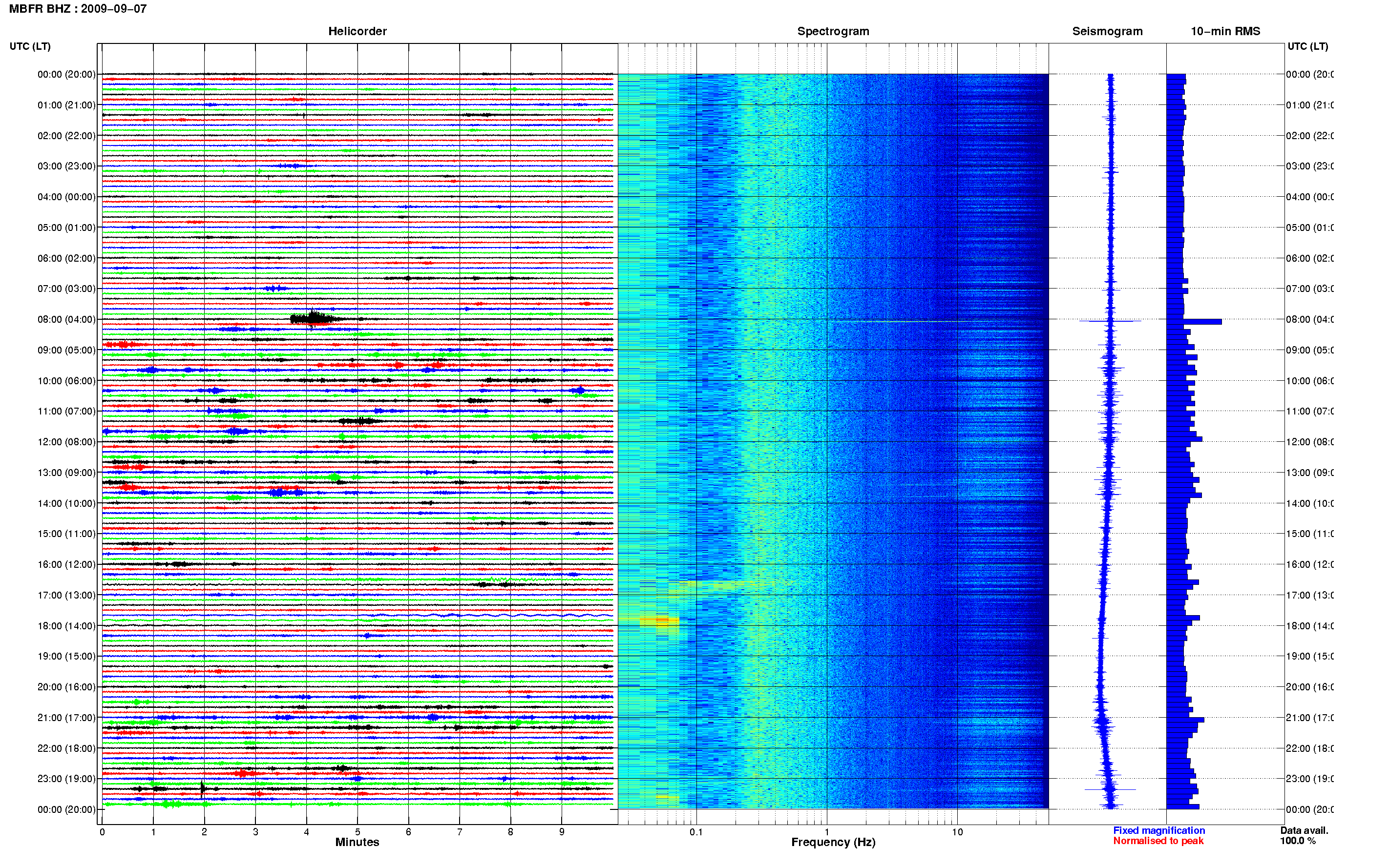Click the left '05:00 (01:00)' time label
The height and width of the screenshot is (868, 1389).
pyautogui.click(x=66, y=227)
